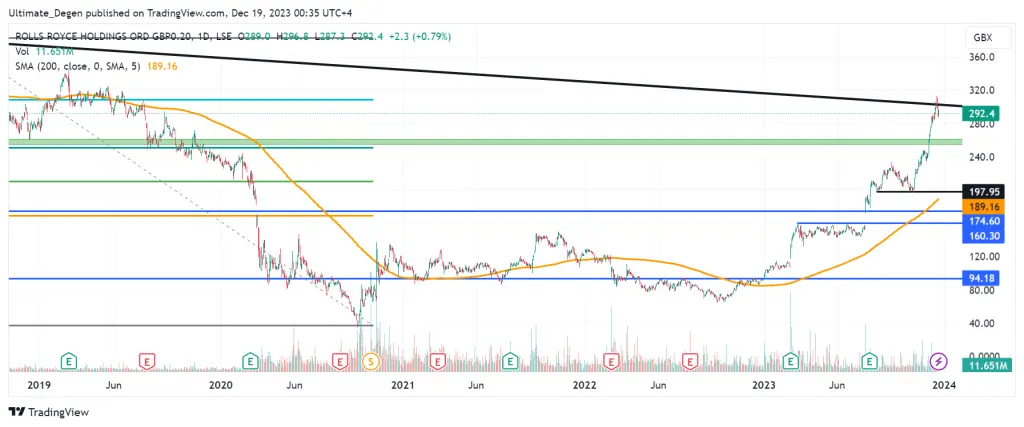Click the 2021 time axis label
1024x427 pixels.
pos(402,385)
